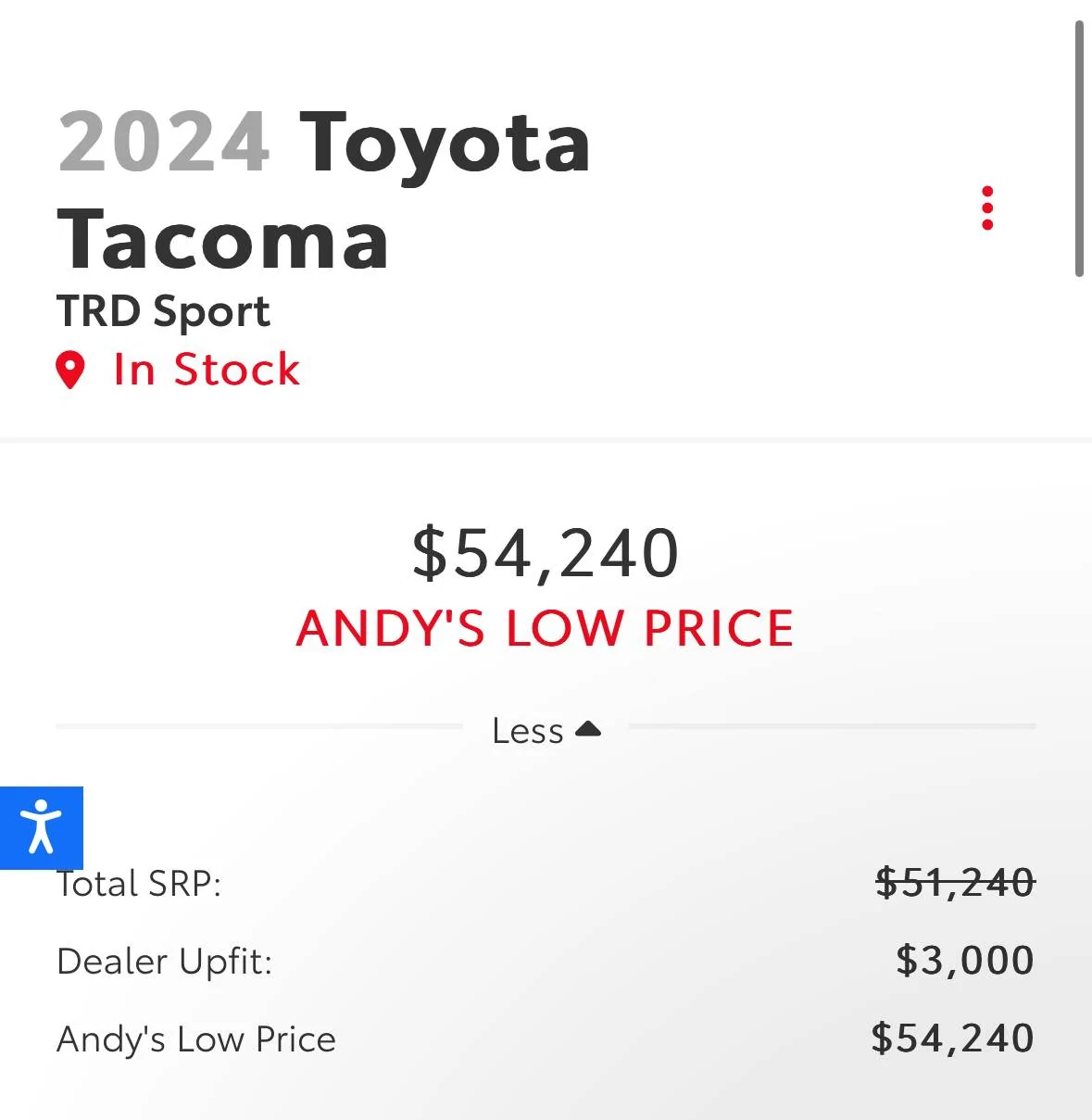Click the gray 2024 model year

[164, 143]
